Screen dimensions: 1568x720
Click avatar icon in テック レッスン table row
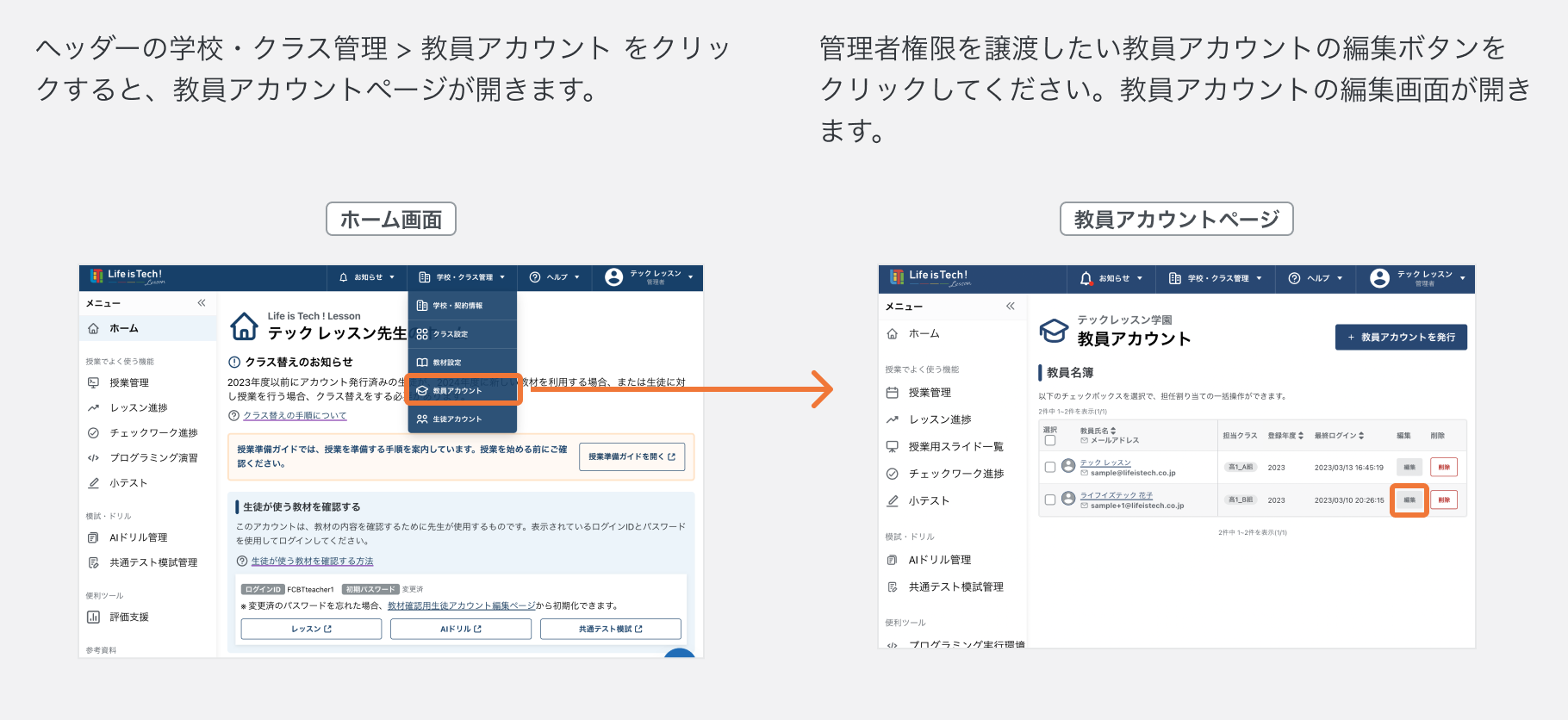point(1068,465)
